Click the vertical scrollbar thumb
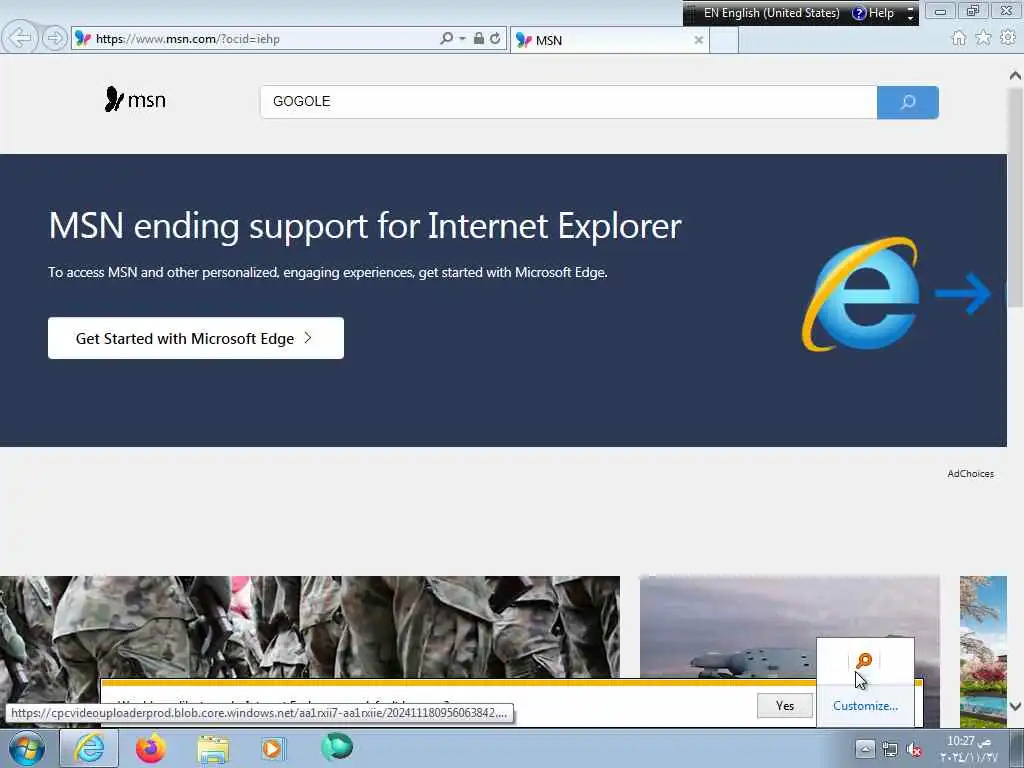The image size is (1024, 768). [x=1015, y=196]
